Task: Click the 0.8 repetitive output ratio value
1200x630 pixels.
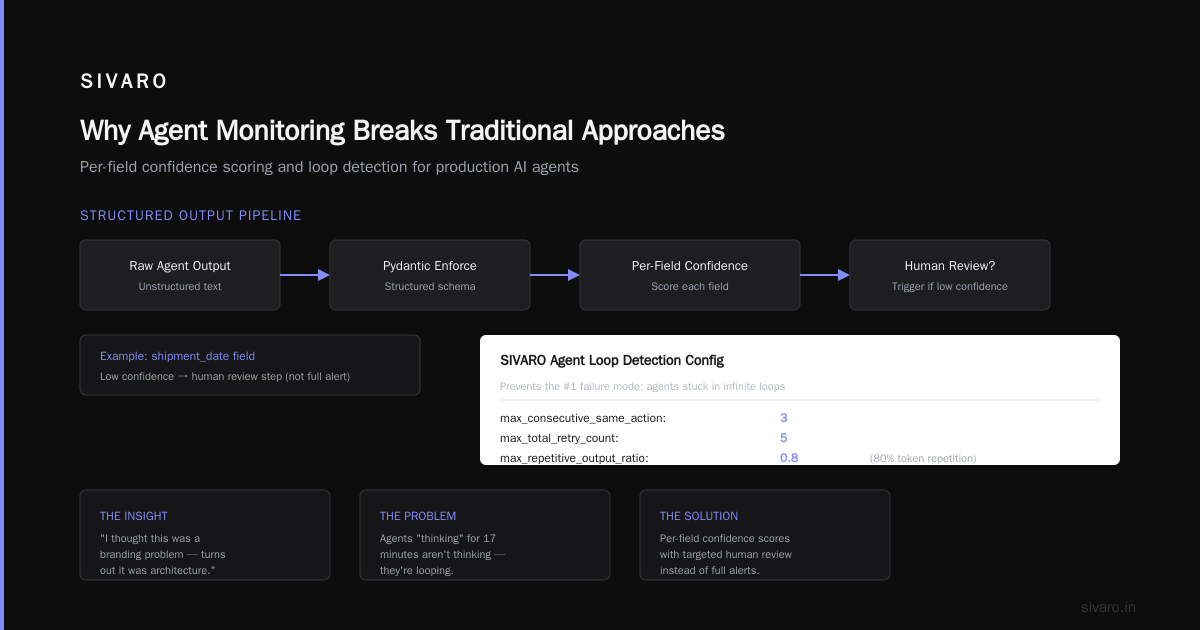Action: tap(789, 458)
